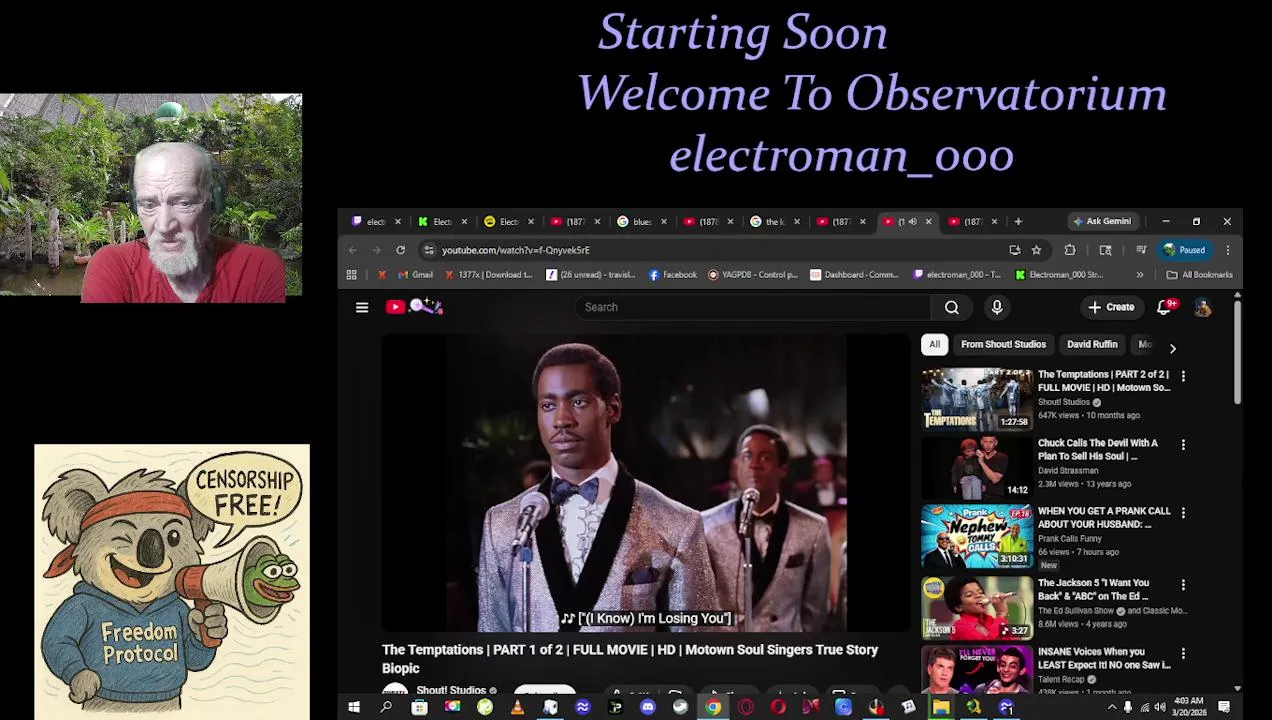This screenshot has height=720, width=1272.
Task: Open Steam from the taskbar
Action: click(x=681, y=708)
